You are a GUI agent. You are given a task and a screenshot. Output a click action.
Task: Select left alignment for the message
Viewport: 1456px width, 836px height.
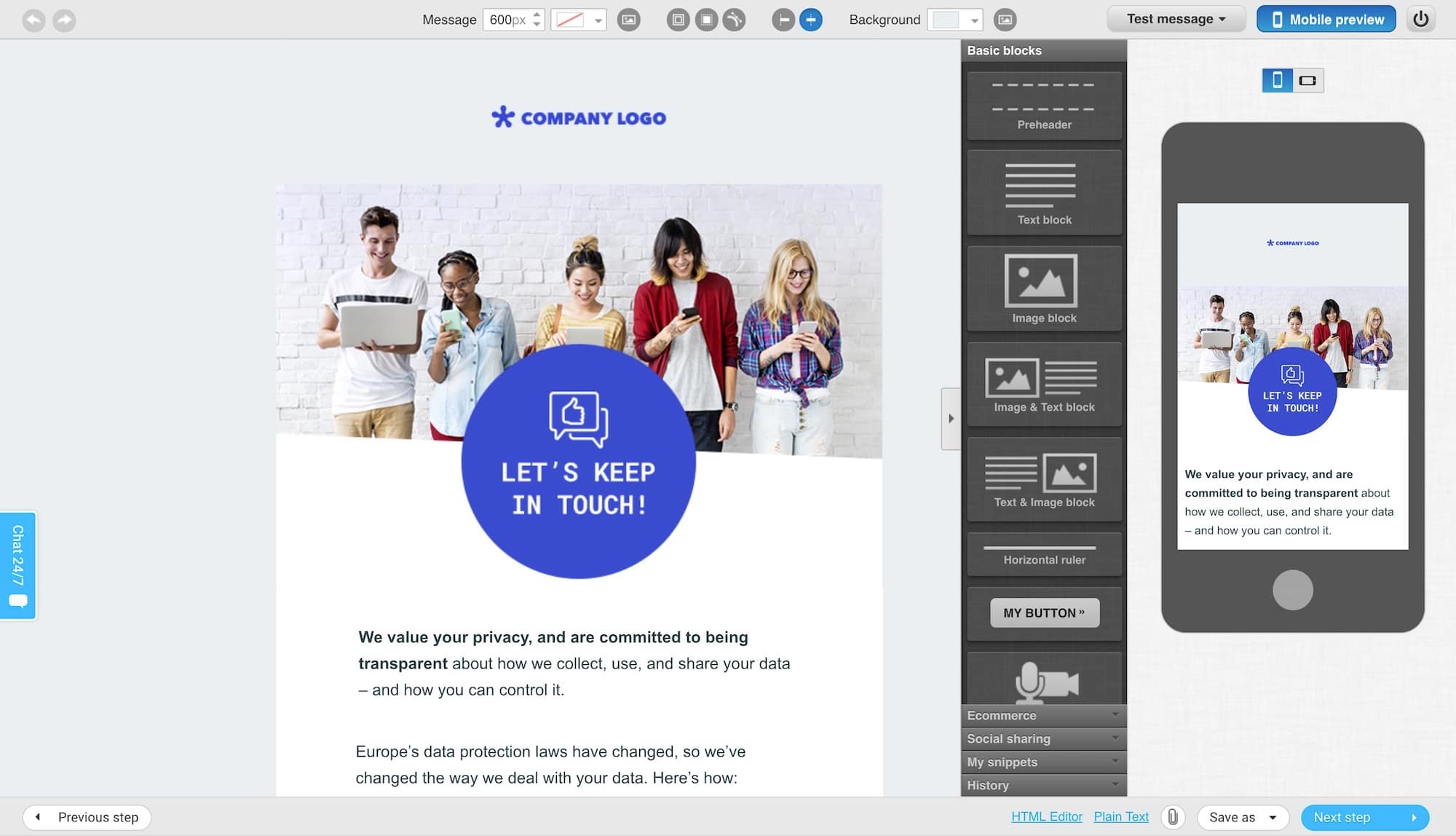tap(783, 20)
